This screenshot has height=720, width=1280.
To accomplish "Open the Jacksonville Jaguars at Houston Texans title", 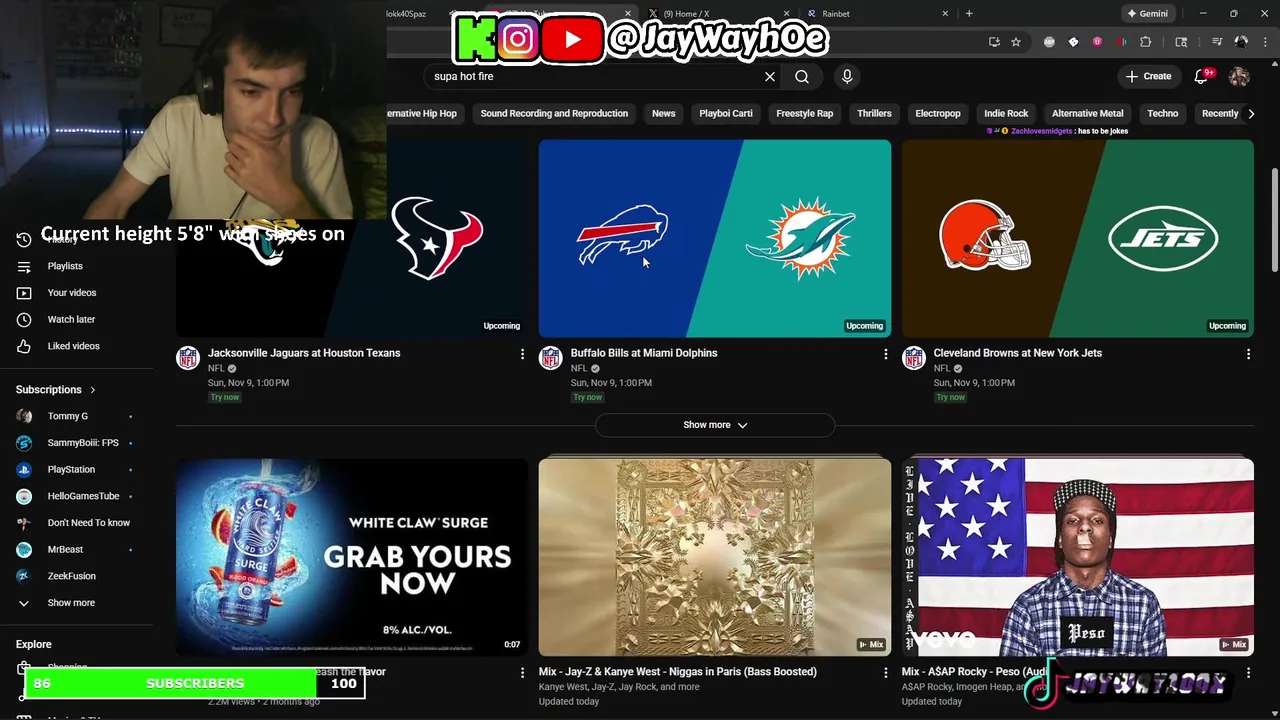I will tap(304, 353).
